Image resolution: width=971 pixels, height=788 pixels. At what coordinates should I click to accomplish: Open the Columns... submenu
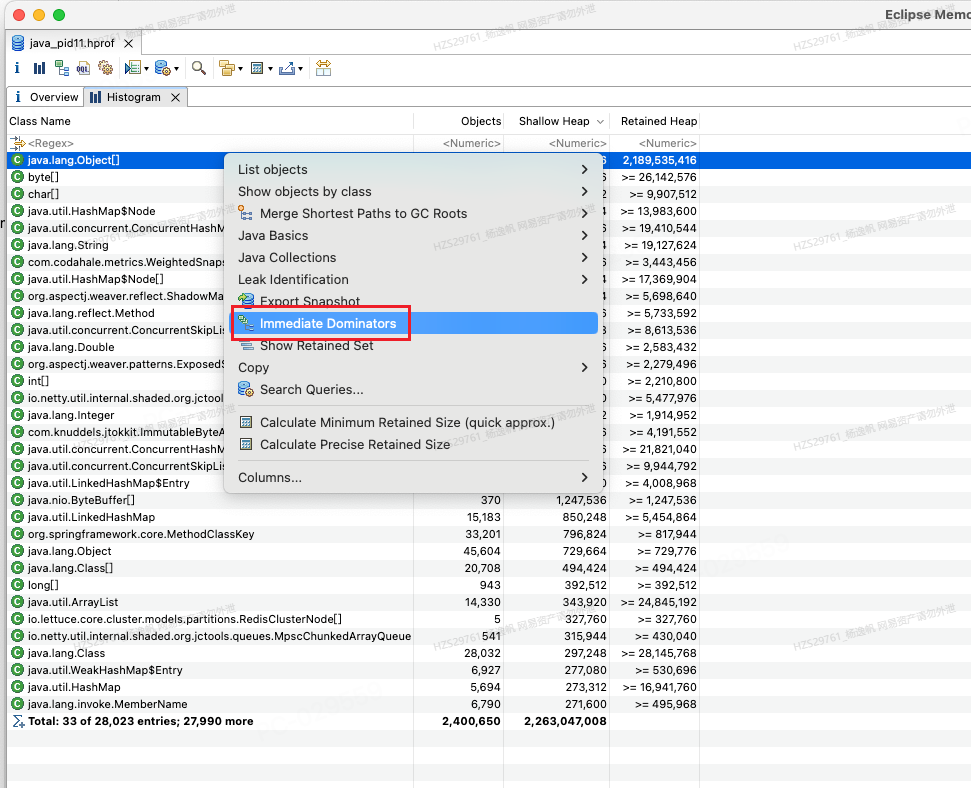(413, 478)
